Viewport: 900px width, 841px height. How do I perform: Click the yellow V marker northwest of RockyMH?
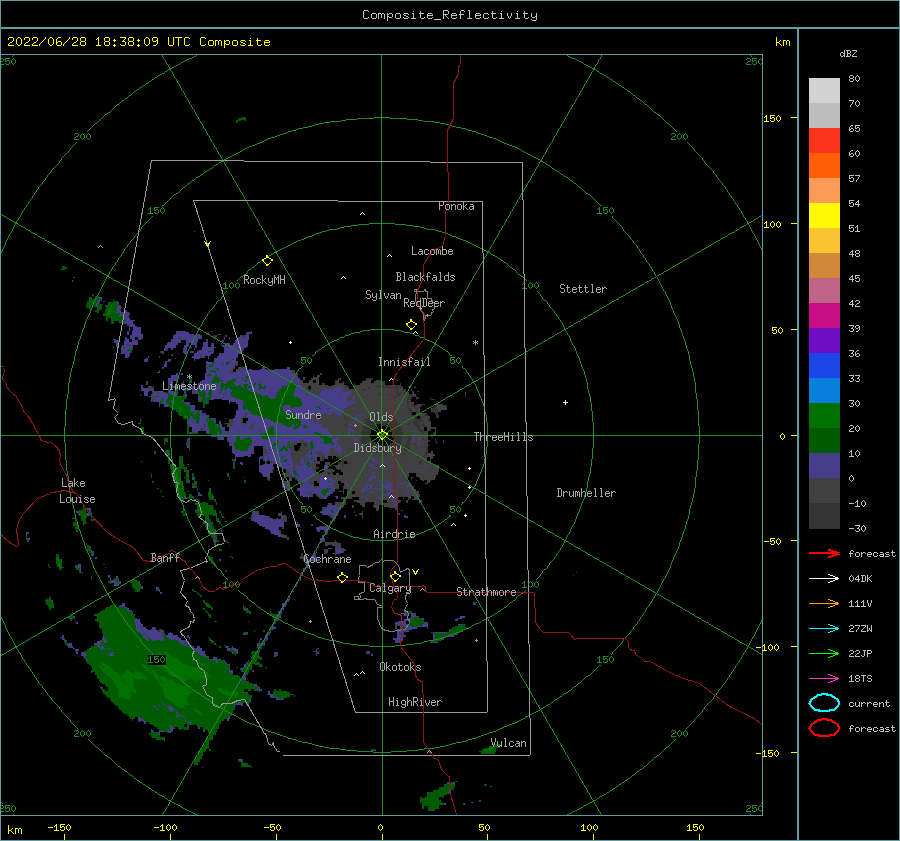click(x=208, y=244)
